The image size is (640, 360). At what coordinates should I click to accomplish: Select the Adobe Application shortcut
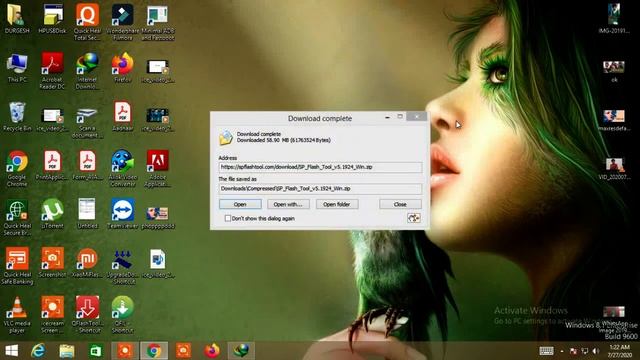click(x=158, y=162)
